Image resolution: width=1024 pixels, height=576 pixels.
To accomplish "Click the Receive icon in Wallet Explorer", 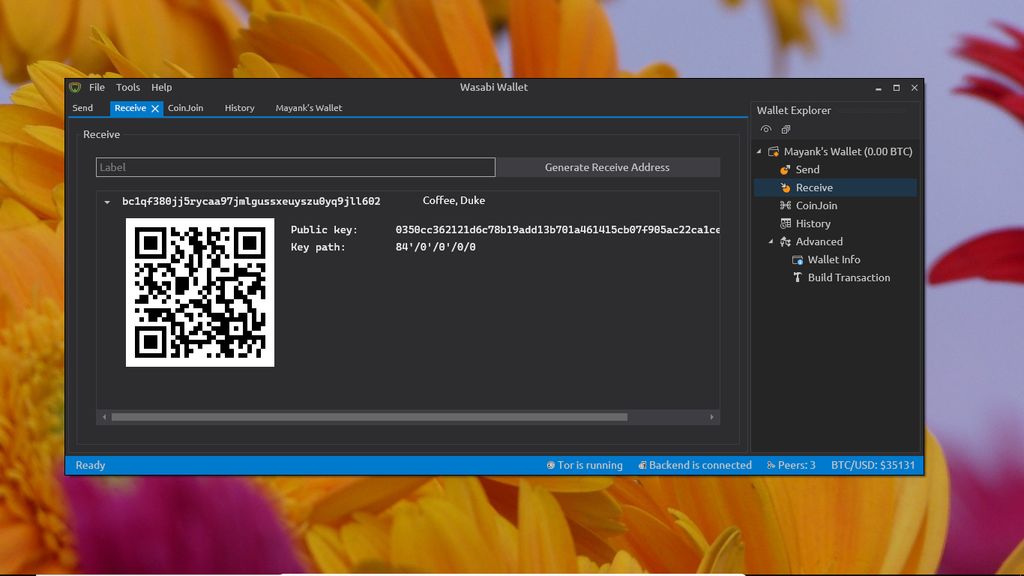I will [x=786, y=188].
